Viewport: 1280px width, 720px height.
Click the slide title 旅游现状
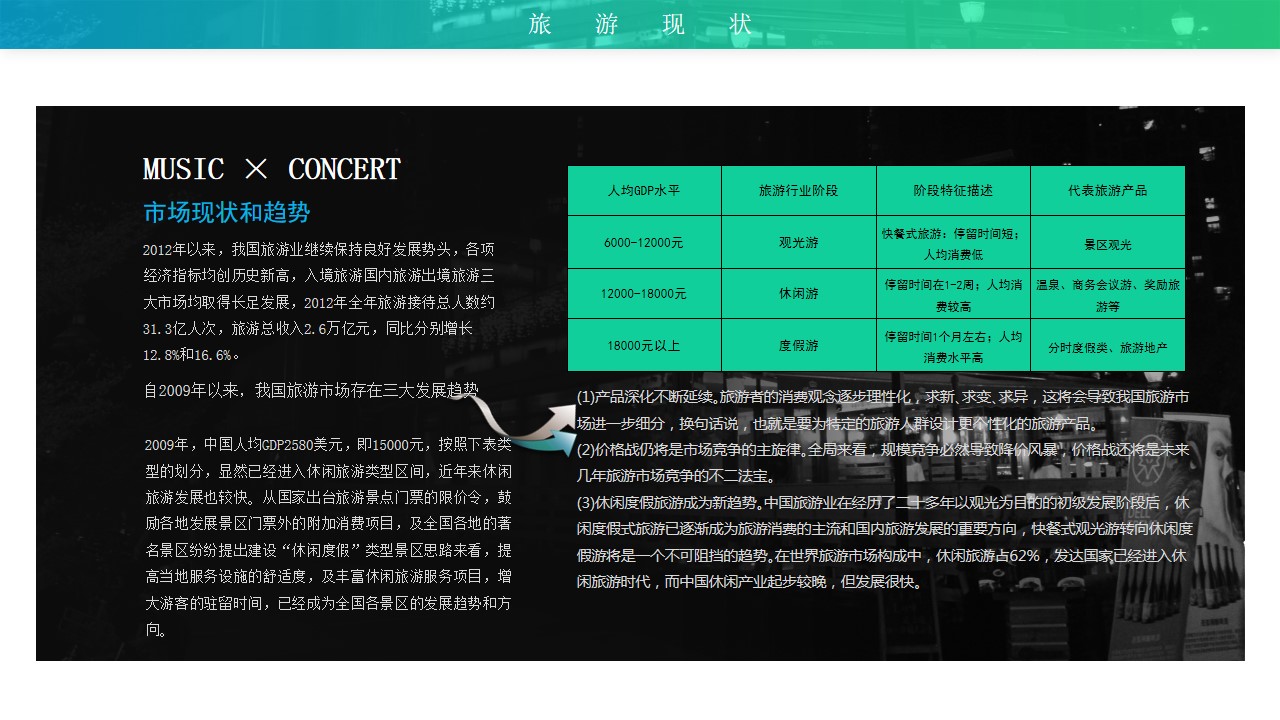click(x=640, y=24)
